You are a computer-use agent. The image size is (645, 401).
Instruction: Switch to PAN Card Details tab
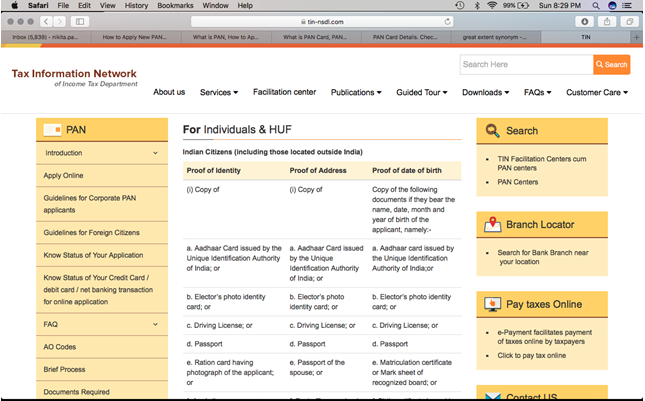tap(406, 37)
